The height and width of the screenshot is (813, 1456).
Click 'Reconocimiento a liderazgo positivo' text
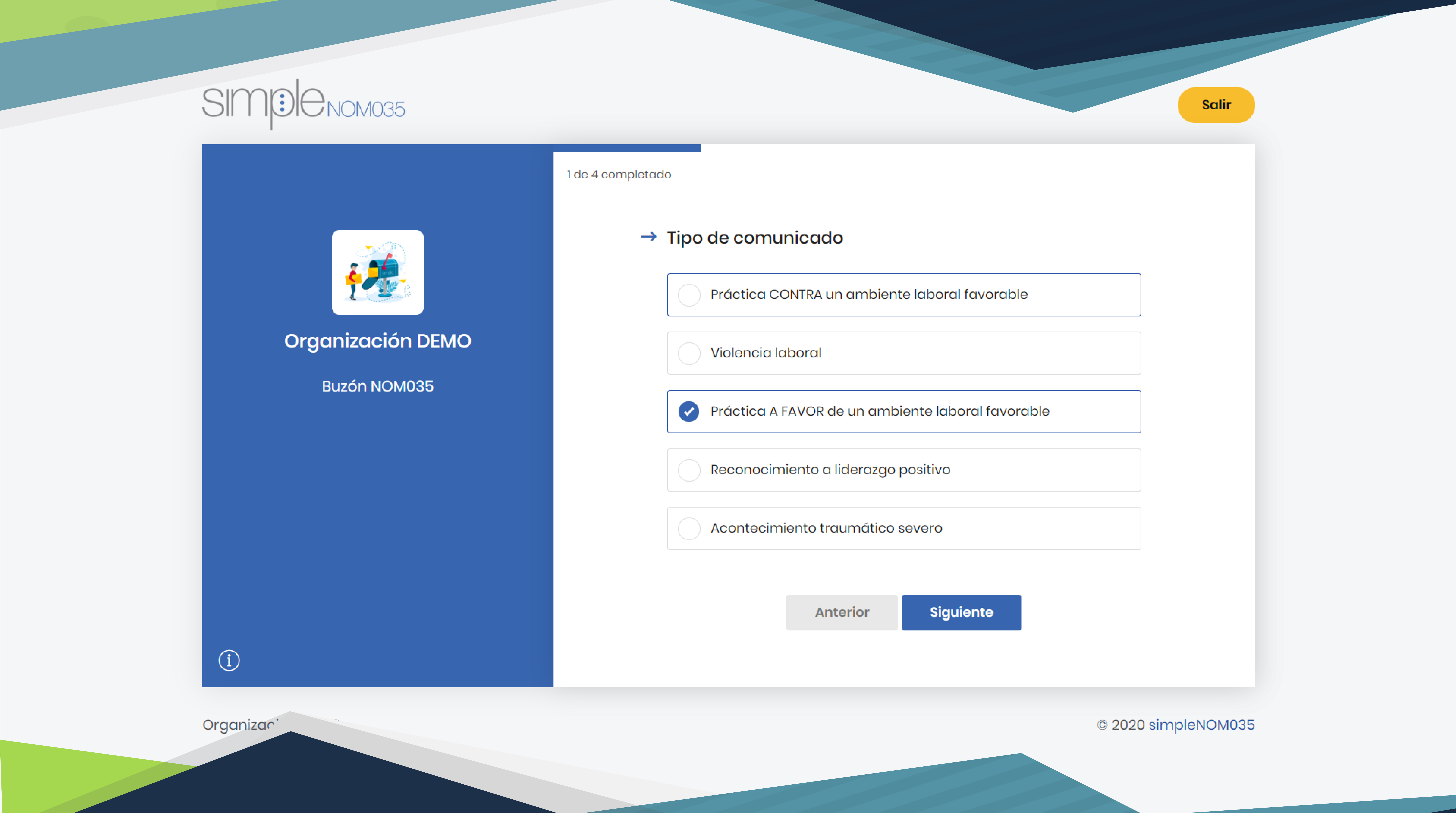tap(830, 470)
